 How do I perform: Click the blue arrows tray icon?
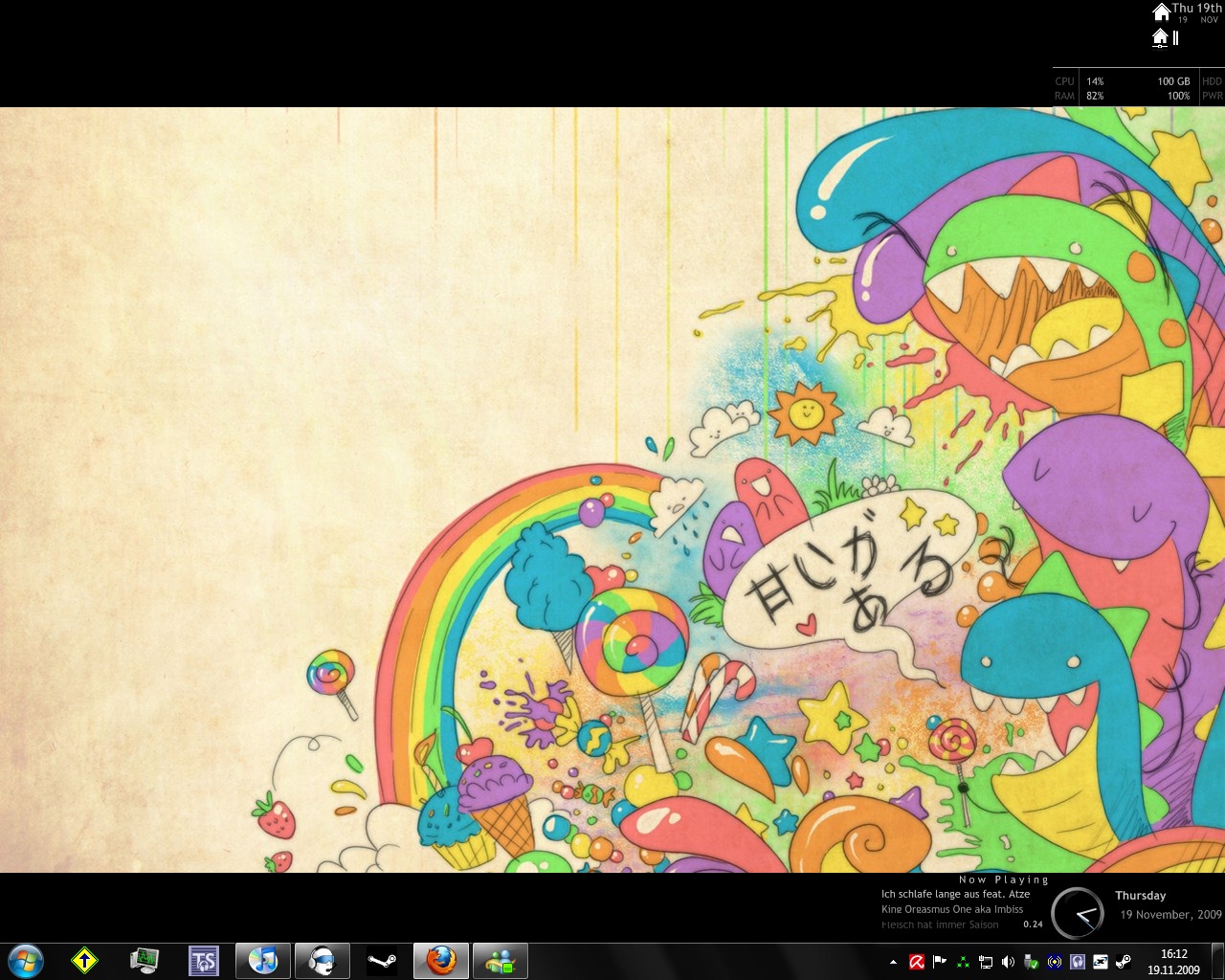coord(1101,962)
